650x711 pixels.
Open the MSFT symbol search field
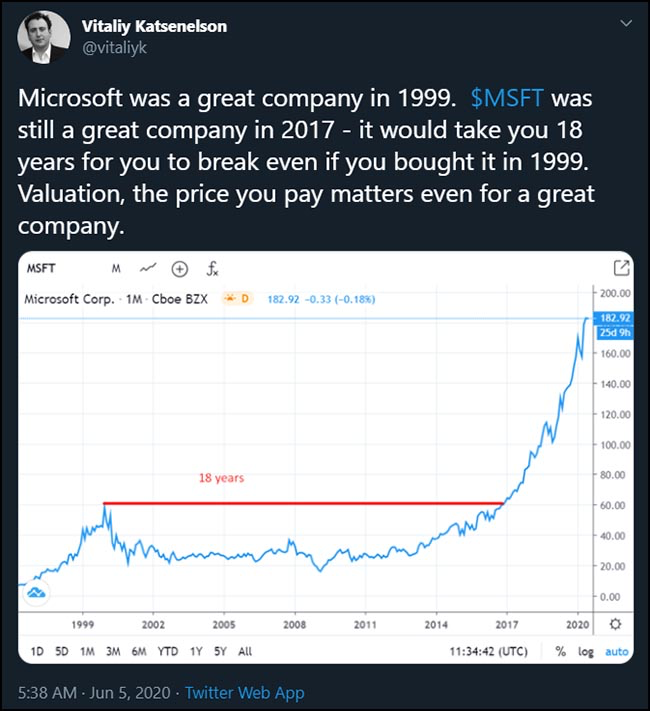pyautogui.click(x=41, y=268)
